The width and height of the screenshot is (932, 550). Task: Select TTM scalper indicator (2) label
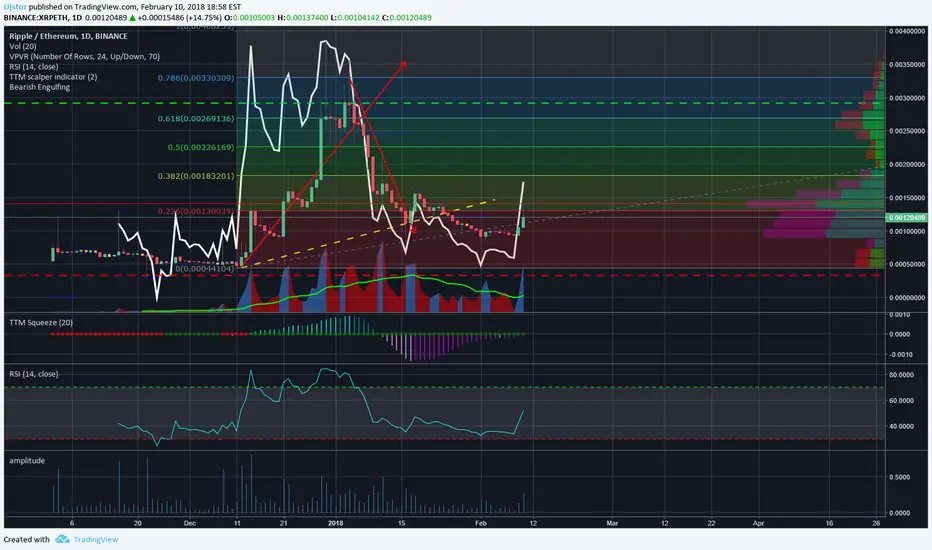[x=53, y=77]
